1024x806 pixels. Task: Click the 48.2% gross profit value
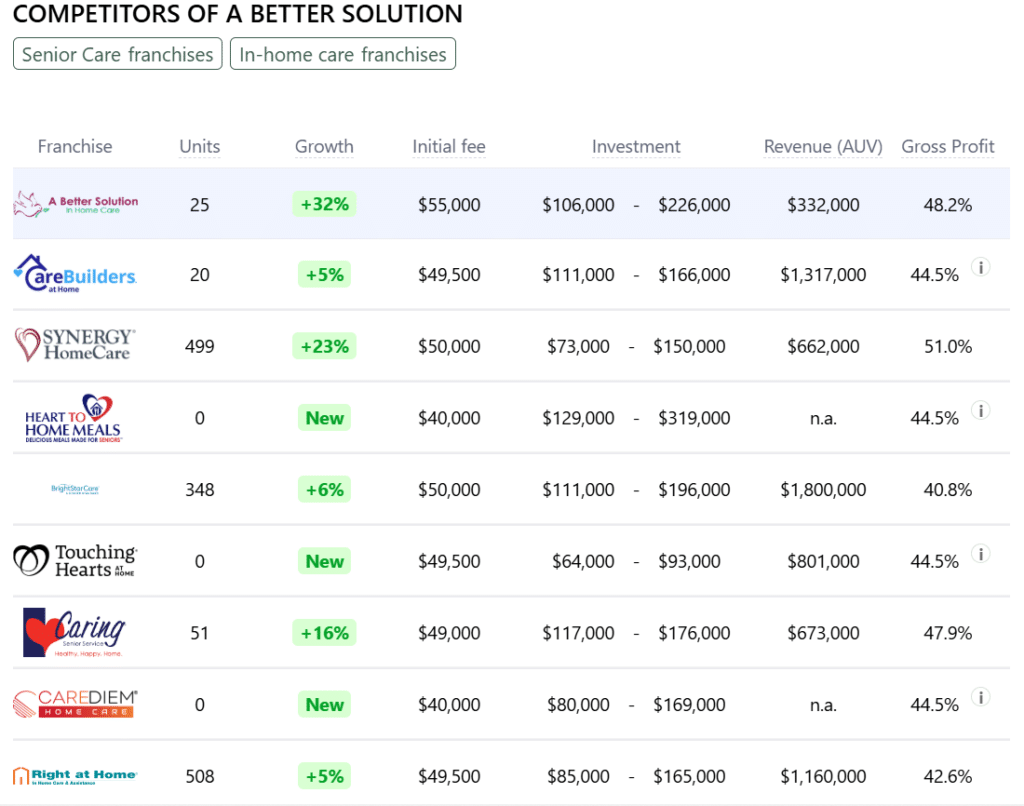pyautogui.click(x=948, y=205)
